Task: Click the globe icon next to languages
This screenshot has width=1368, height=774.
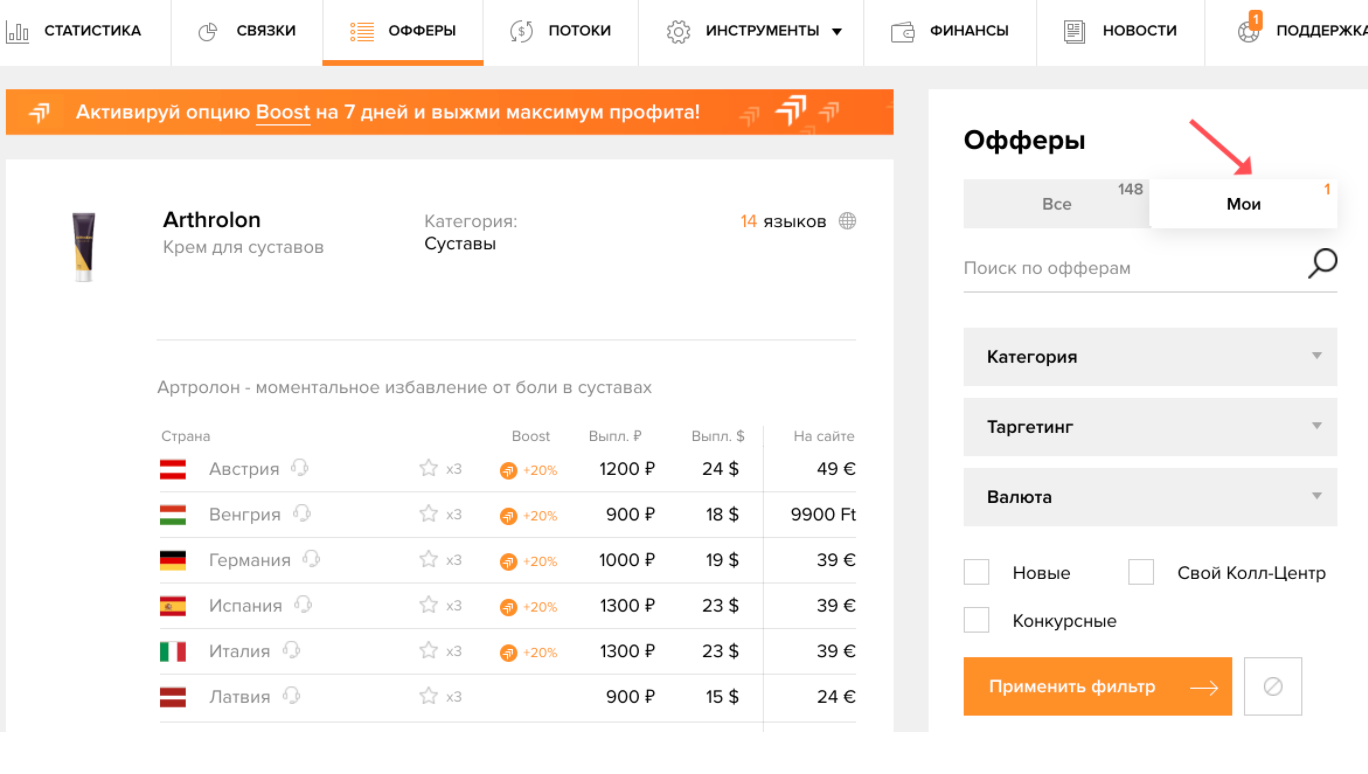Action: [847, 221]
